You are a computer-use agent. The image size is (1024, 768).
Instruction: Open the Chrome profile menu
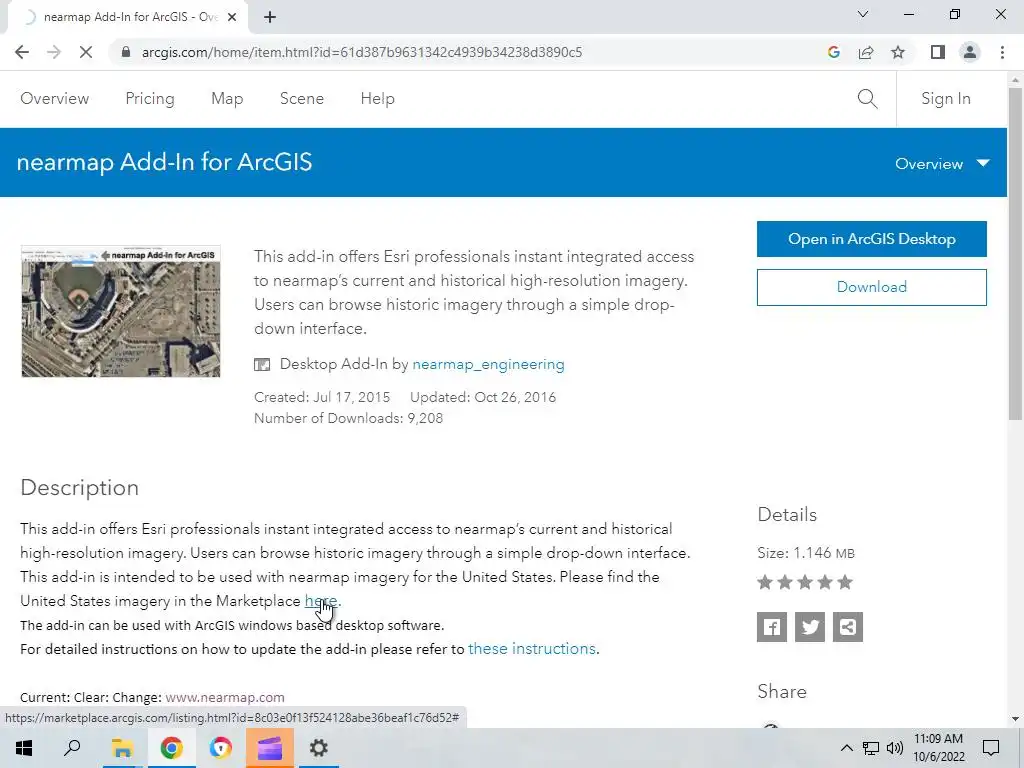pyautogui.click(x=970, y=52)
